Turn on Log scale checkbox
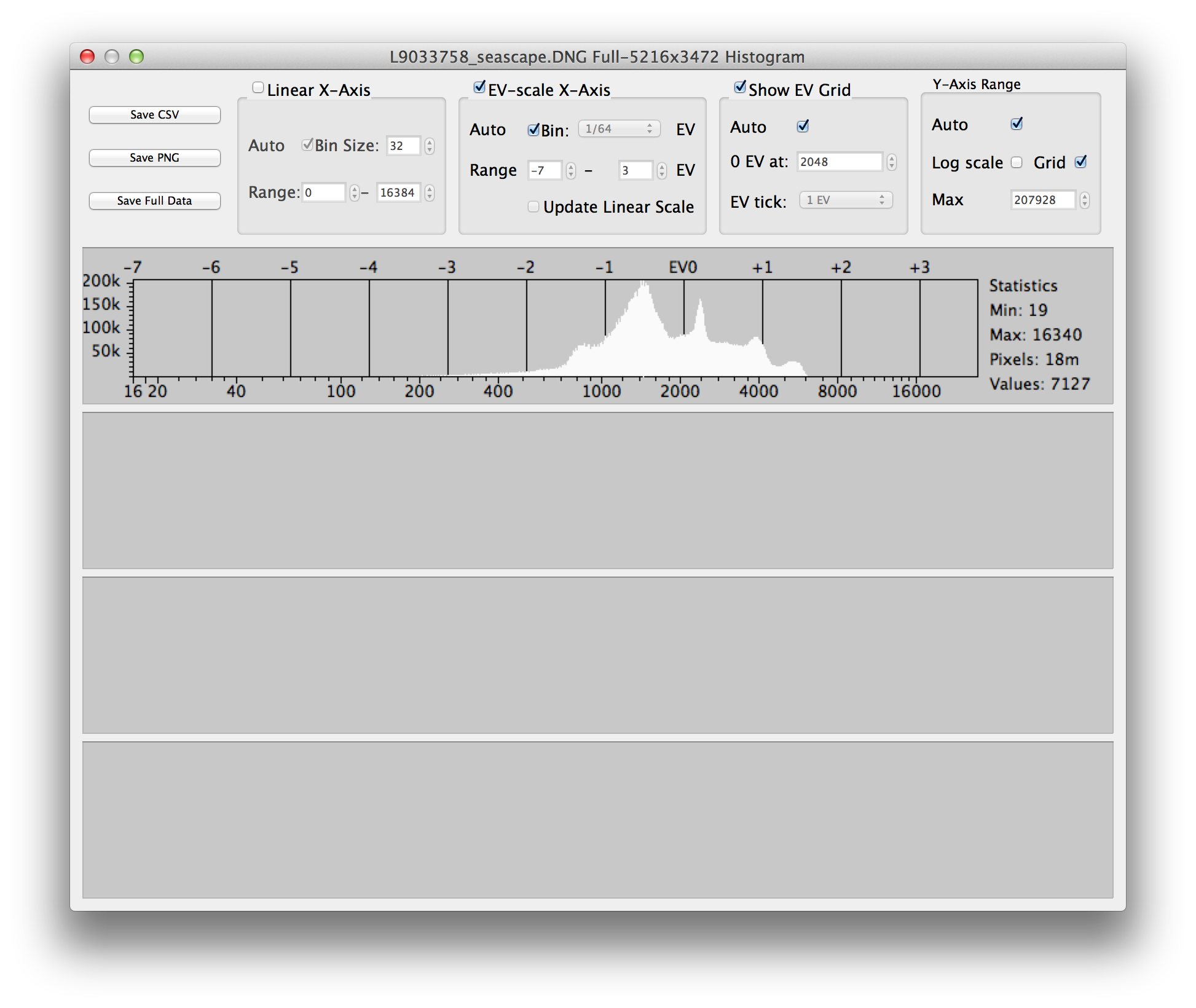 1017,162
